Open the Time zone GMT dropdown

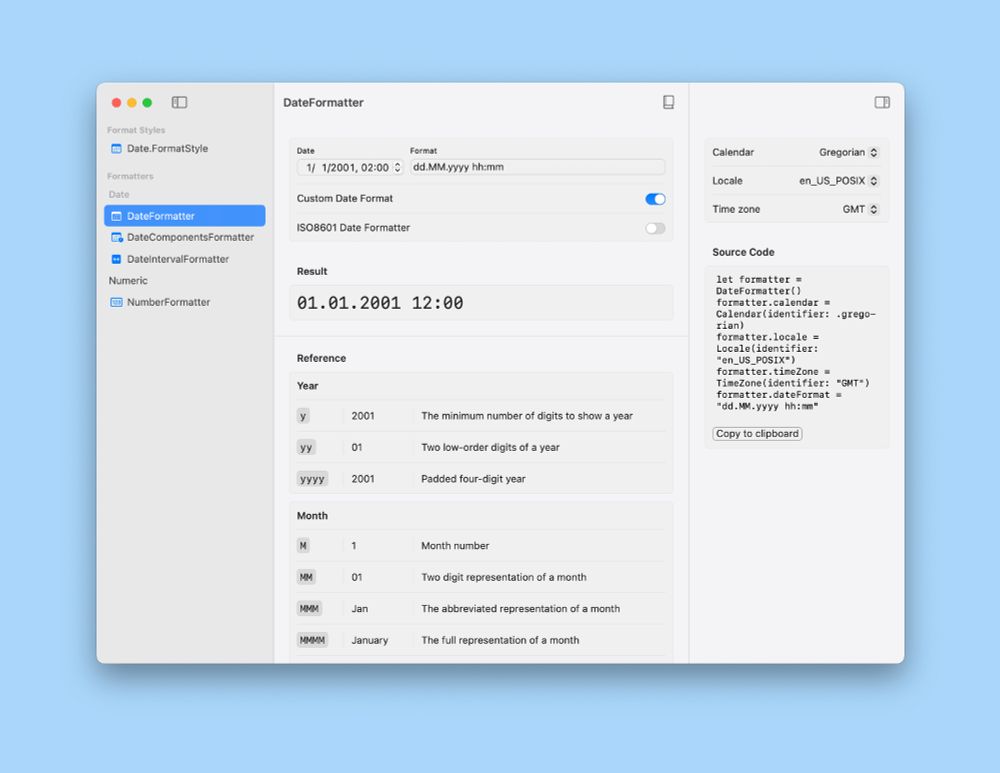860,209
